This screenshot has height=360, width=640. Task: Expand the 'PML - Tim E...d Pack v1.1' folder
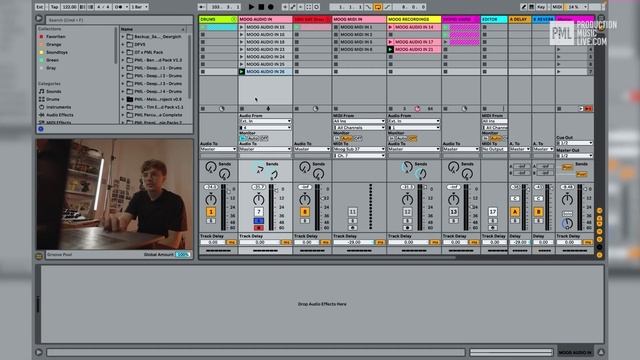coord(123,107)
